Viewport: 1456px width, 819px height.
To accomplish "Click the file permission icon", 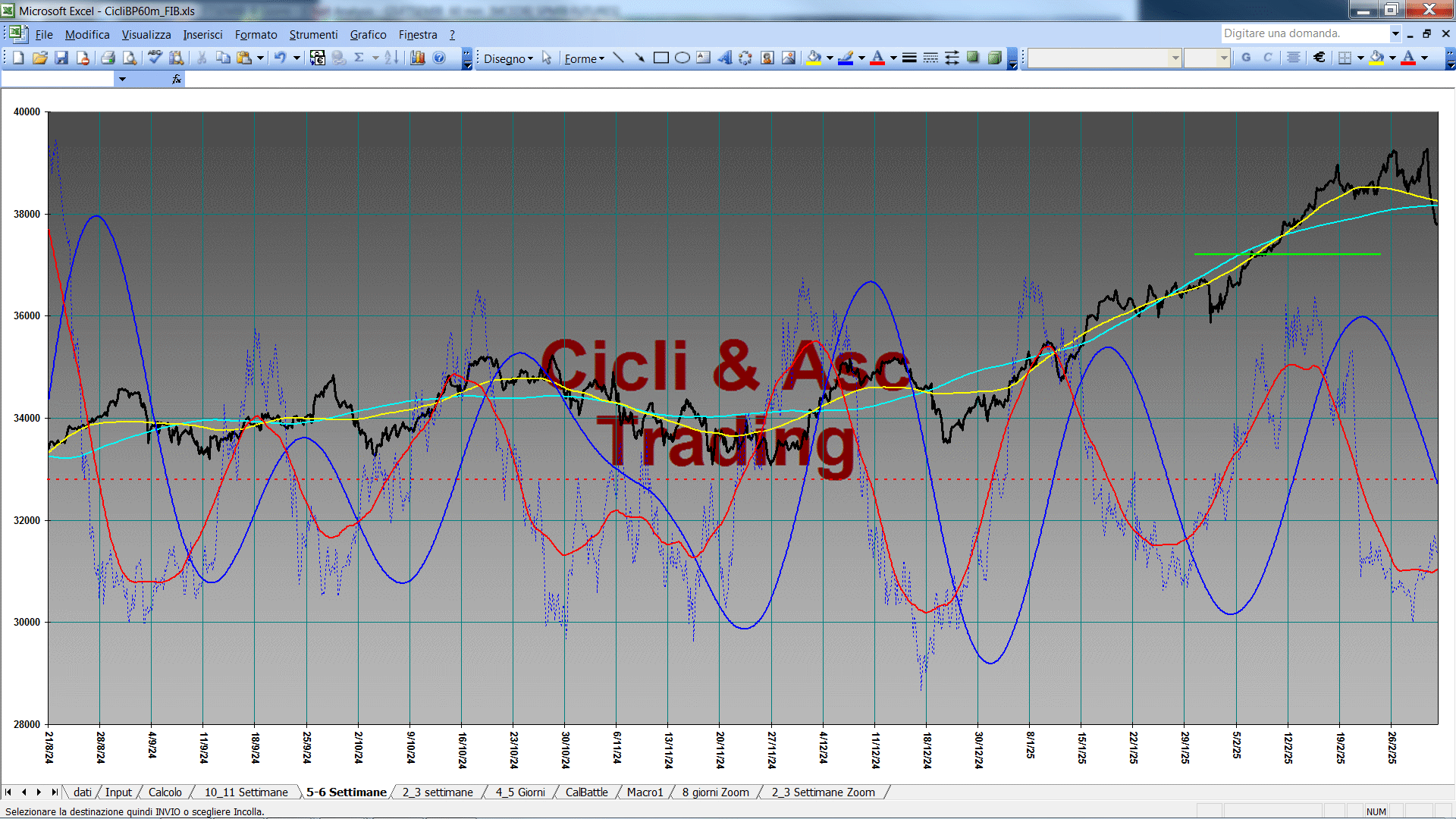I will pos(83,58).
